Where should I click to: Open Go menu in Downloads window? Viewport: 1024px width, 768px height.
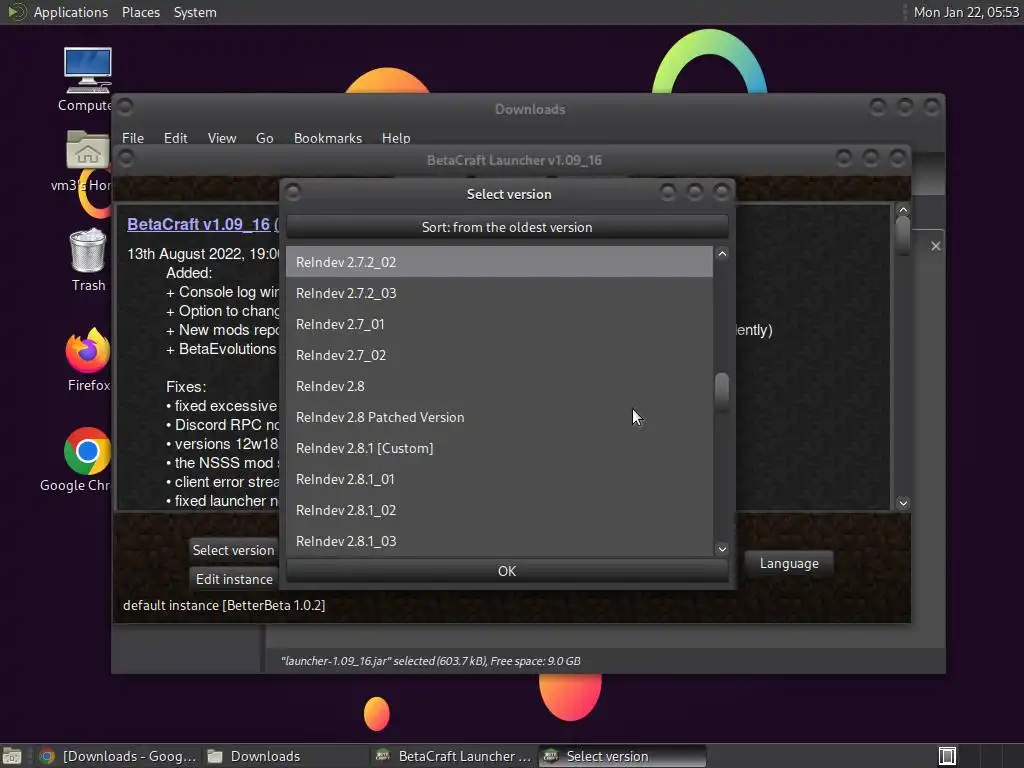pos(264,138)
